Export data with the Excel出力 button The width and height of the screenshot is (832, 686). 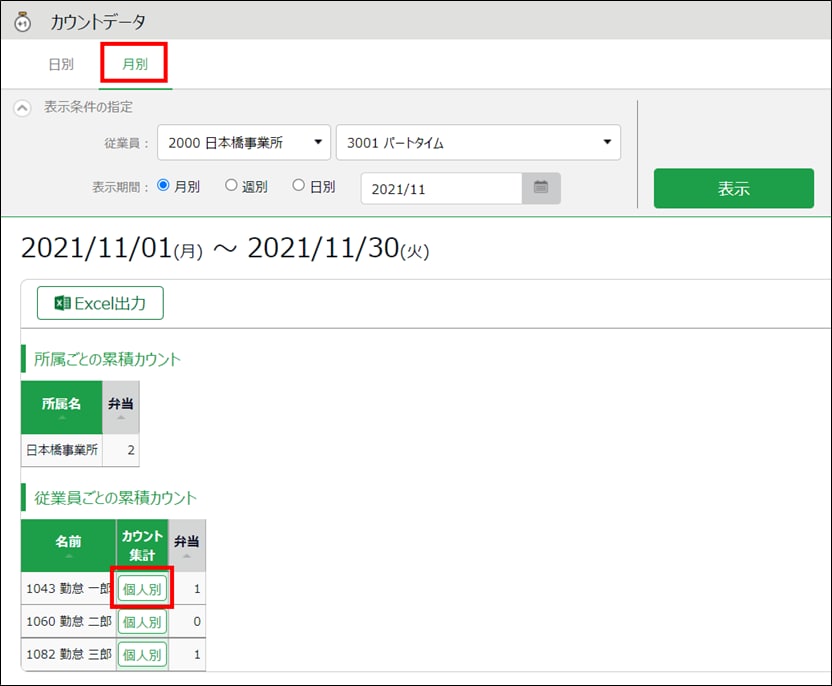pyautogui.click(x=100, y=304)
